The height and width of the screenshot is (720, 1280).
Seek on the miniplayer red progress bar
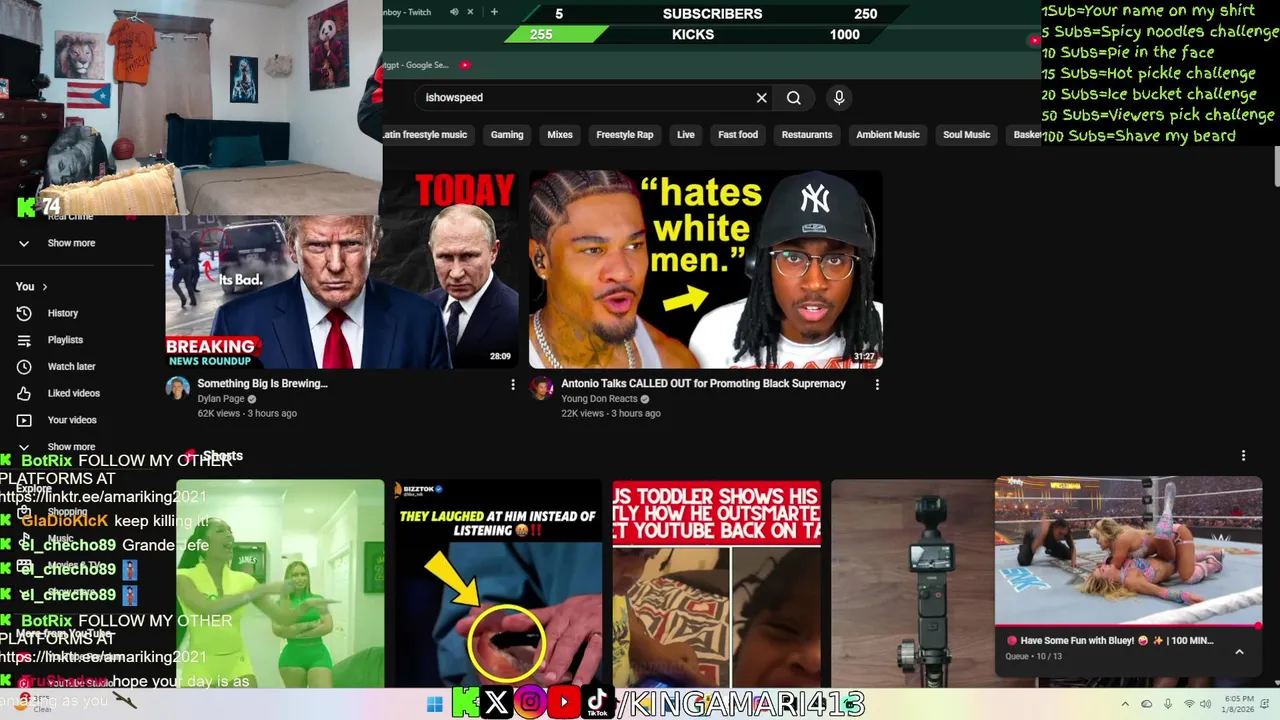click(1128, 626)
